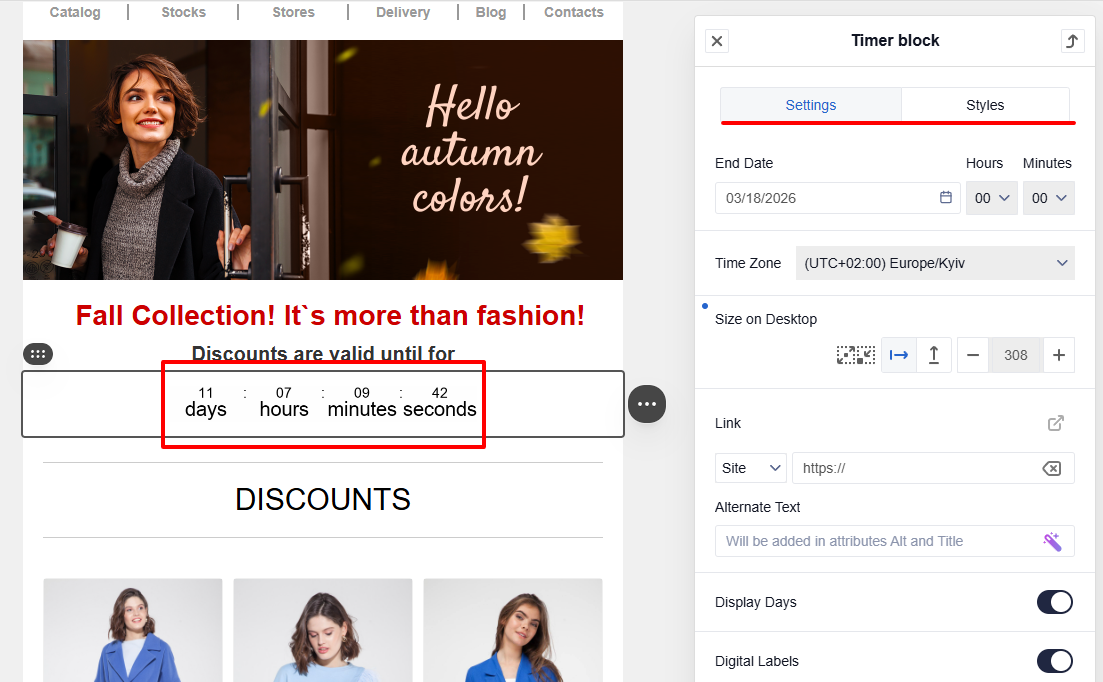Click the 'Discounts are valid until for' text
The width and height of the screenshot is (1103, 682).
[x=323, y=354]
